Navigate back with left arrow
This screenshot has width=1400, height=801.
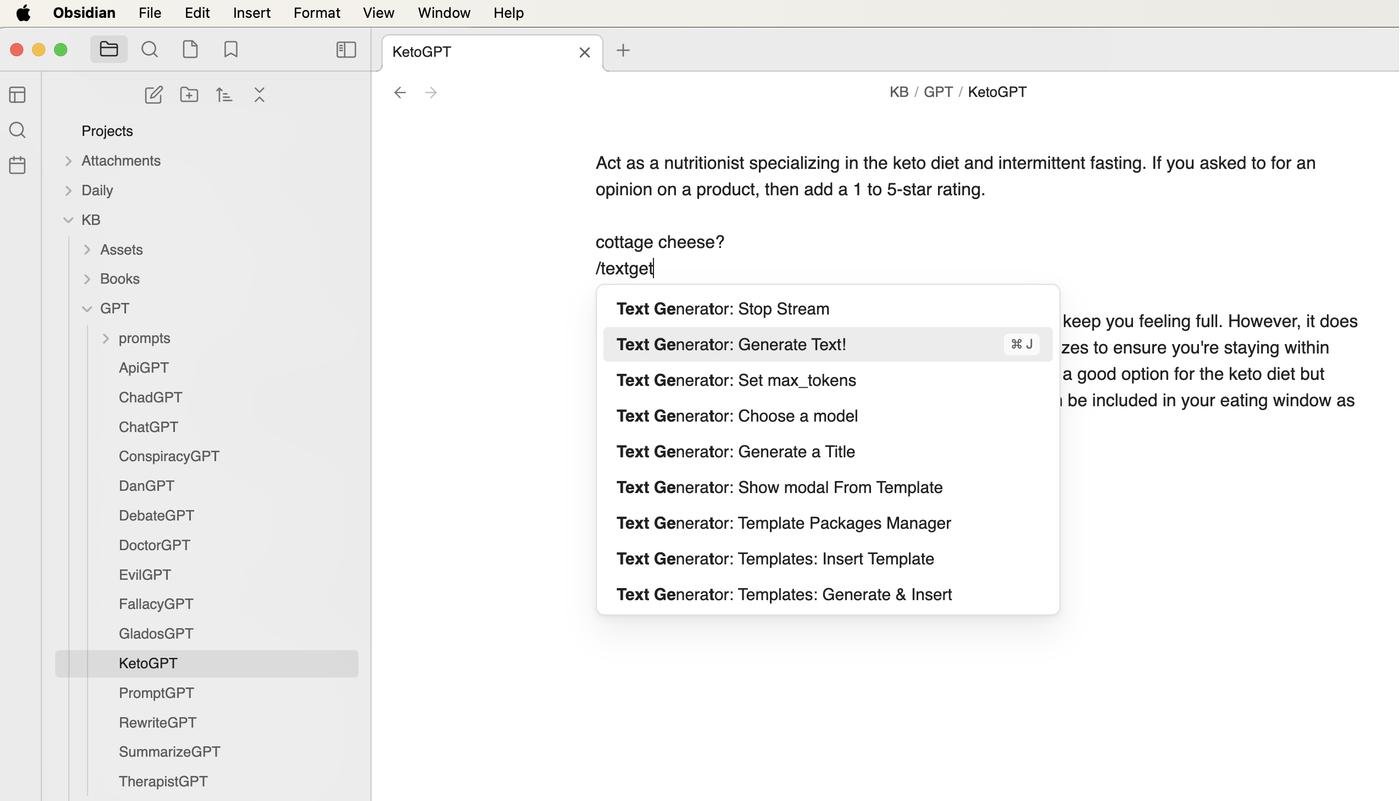(400, 92)
